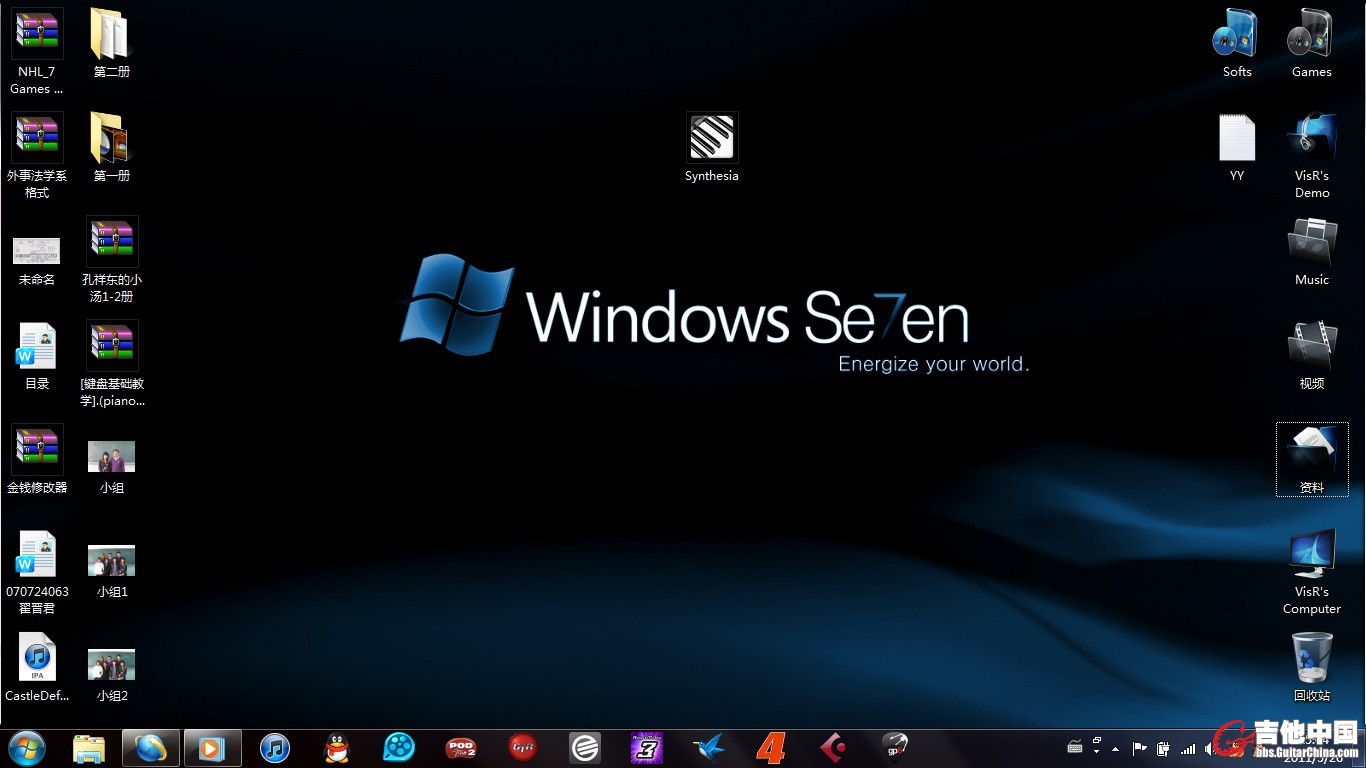
Task: Show hidden system tray icons
Action: coord(1116,749)
